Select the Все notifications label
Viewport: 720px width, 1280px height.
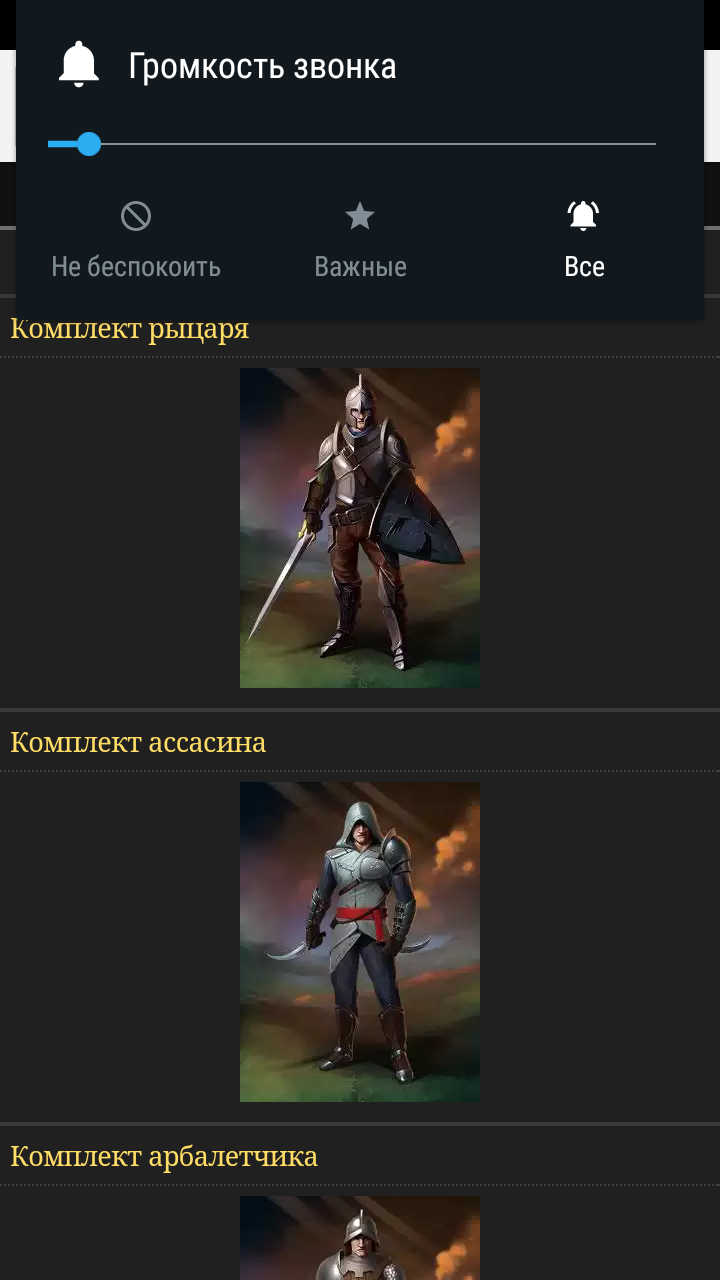pyautogui.click(x=584, y=267)
